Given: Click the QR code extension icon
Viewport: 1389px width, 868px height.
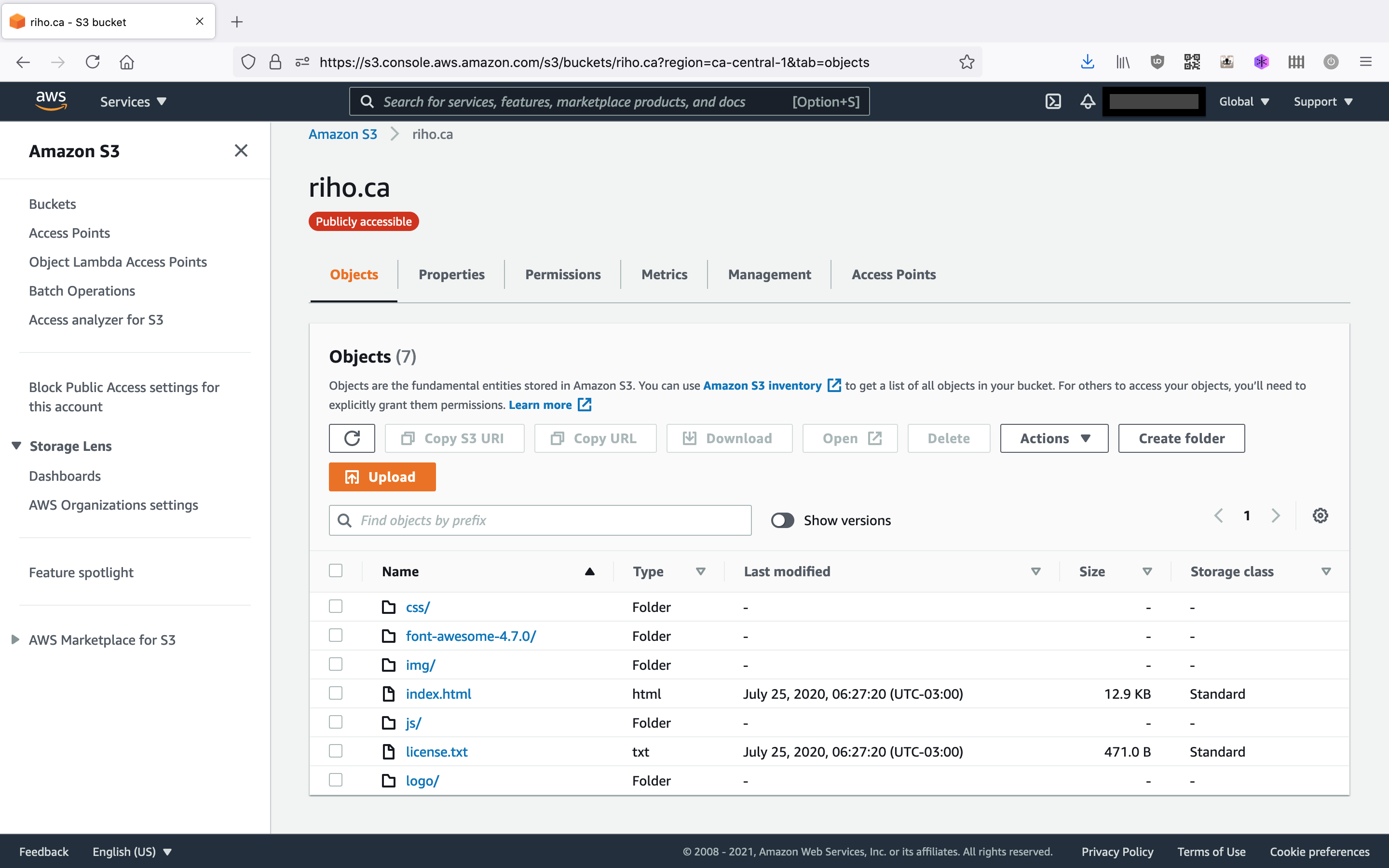Looking at the screenshot, I should pos(1192,62).
